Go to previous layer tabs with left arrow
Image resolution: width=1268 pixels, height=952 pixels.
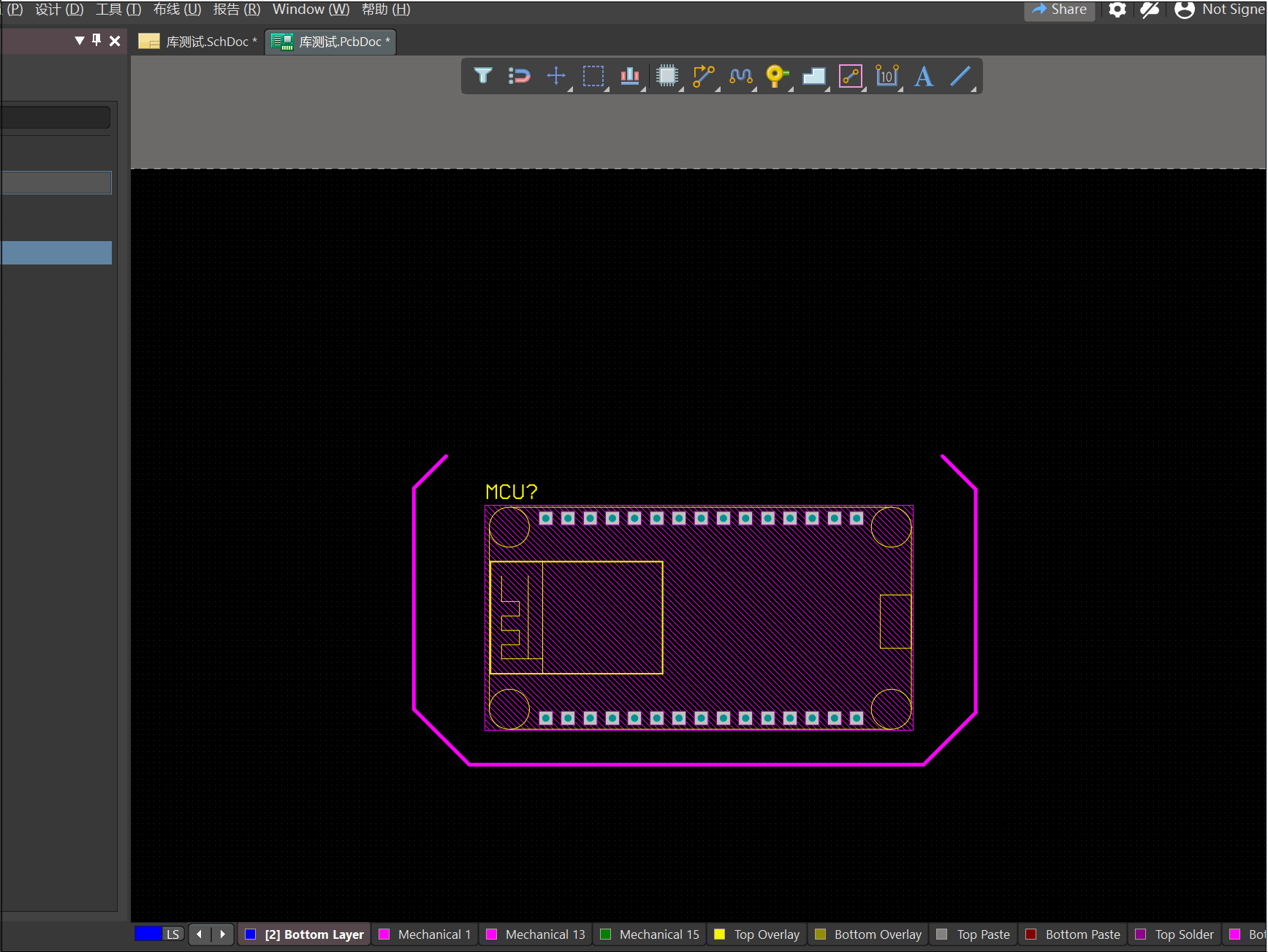click(x=200, y=934)
